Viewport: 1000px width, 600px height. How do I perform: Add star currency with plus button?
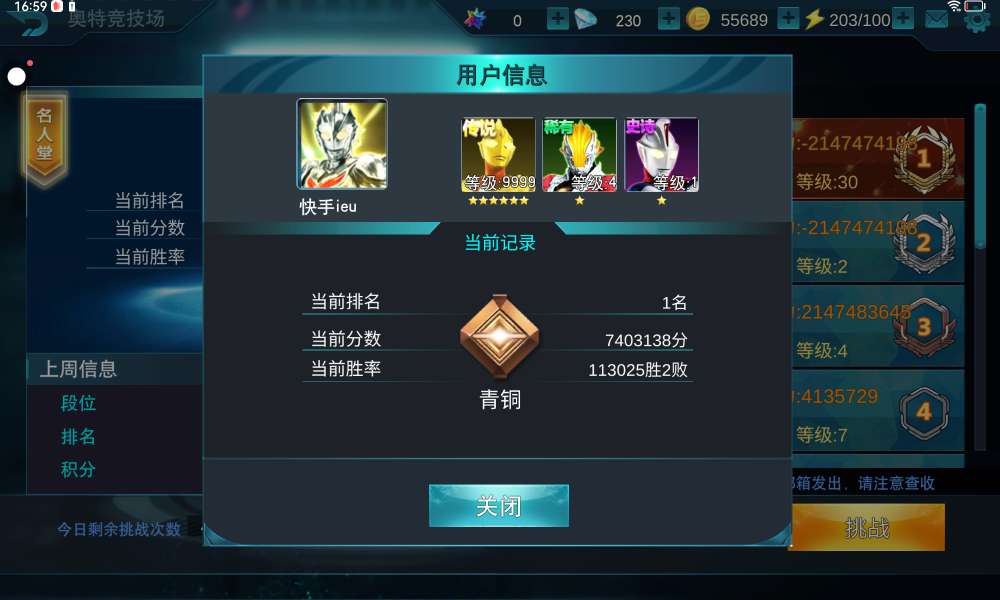click(x=558, y=18)
